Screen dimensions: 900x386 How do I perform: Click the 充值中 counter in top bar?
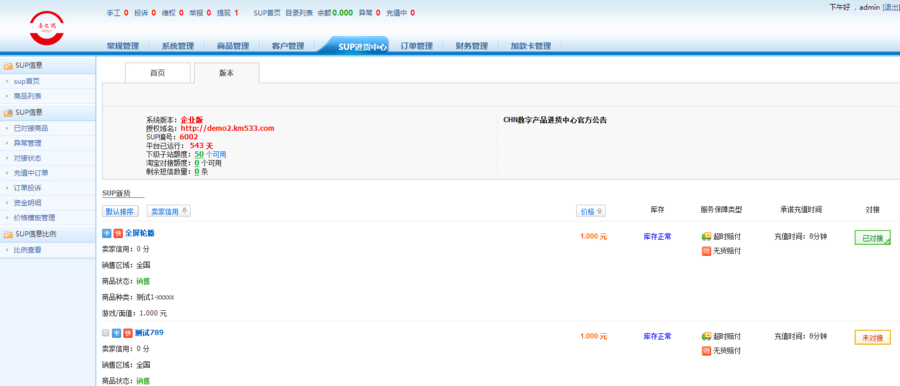coord(401,13)
